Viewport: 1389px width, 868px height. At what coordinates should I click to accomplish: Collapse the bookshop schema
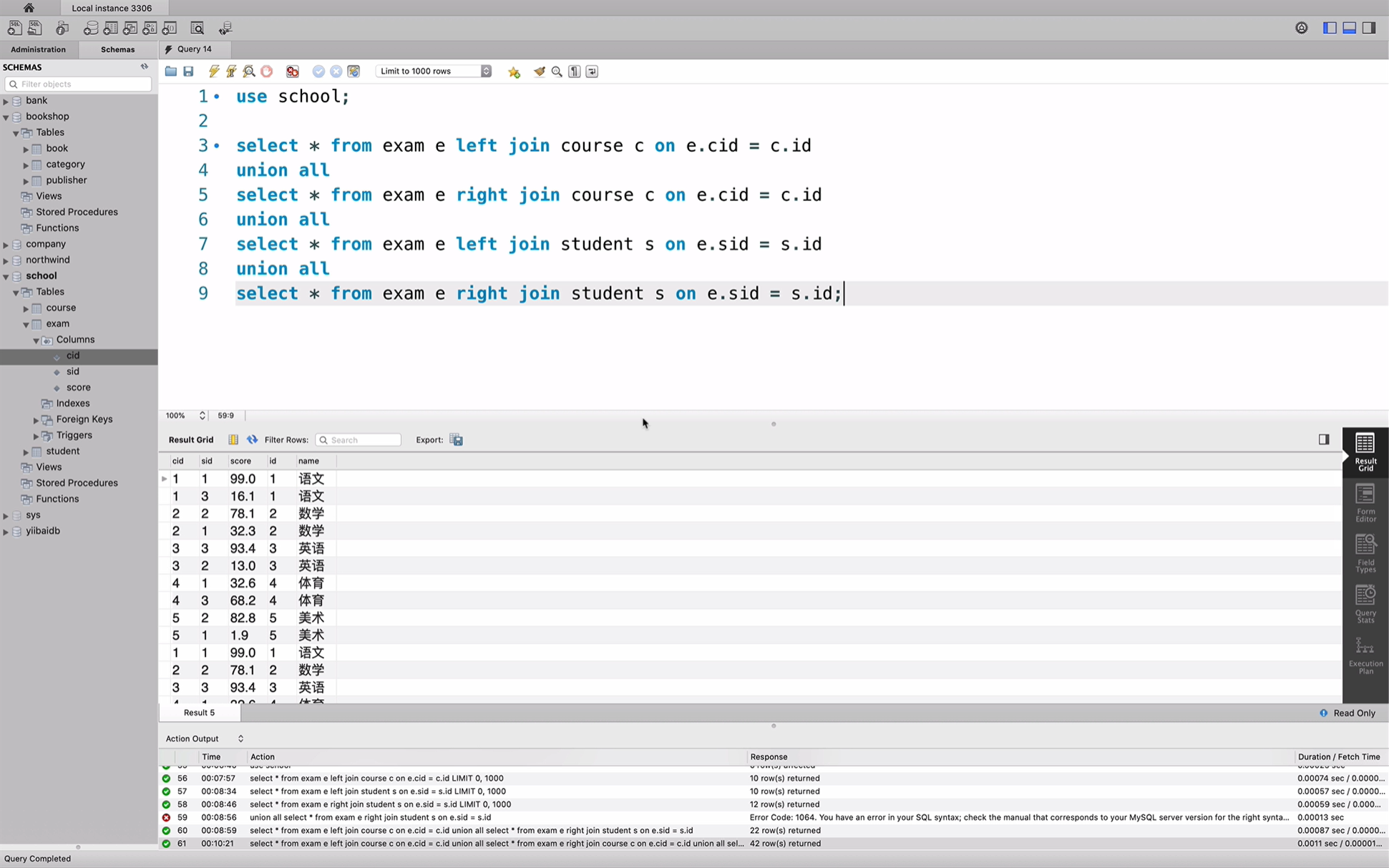click(6, 117)
